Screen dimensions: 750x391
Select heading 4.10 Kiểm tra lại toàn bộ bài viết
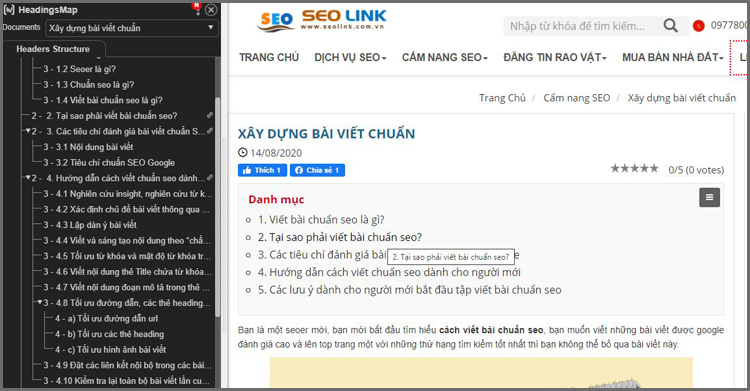tap(126, 381)
